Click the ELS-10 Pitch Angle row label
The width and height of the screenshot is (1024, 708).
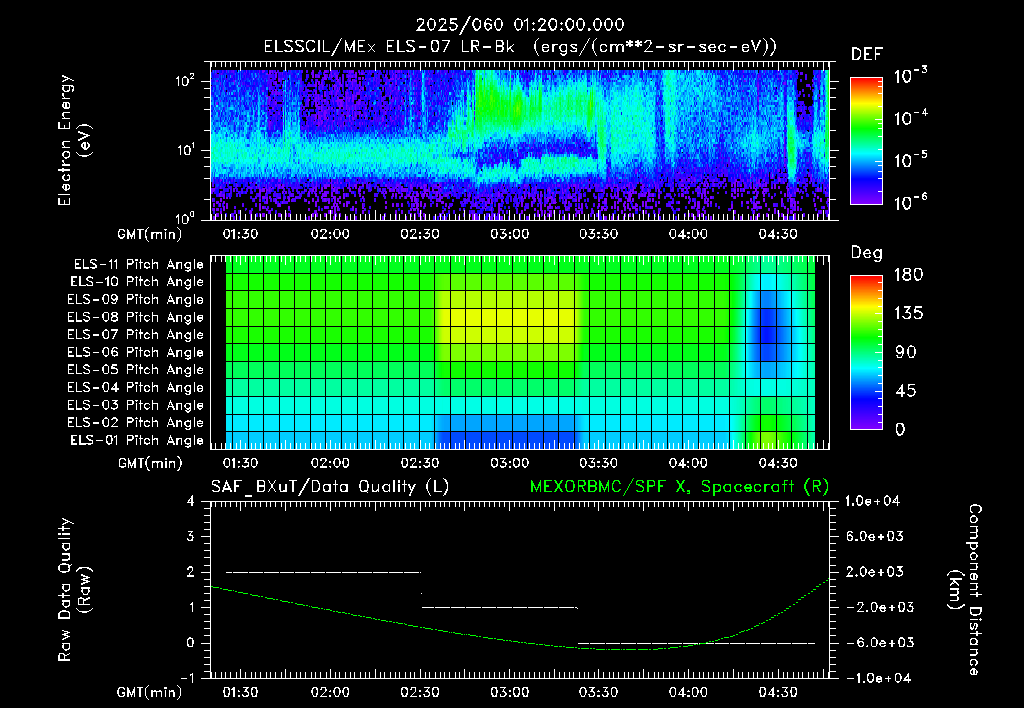[x=136, y=282]
